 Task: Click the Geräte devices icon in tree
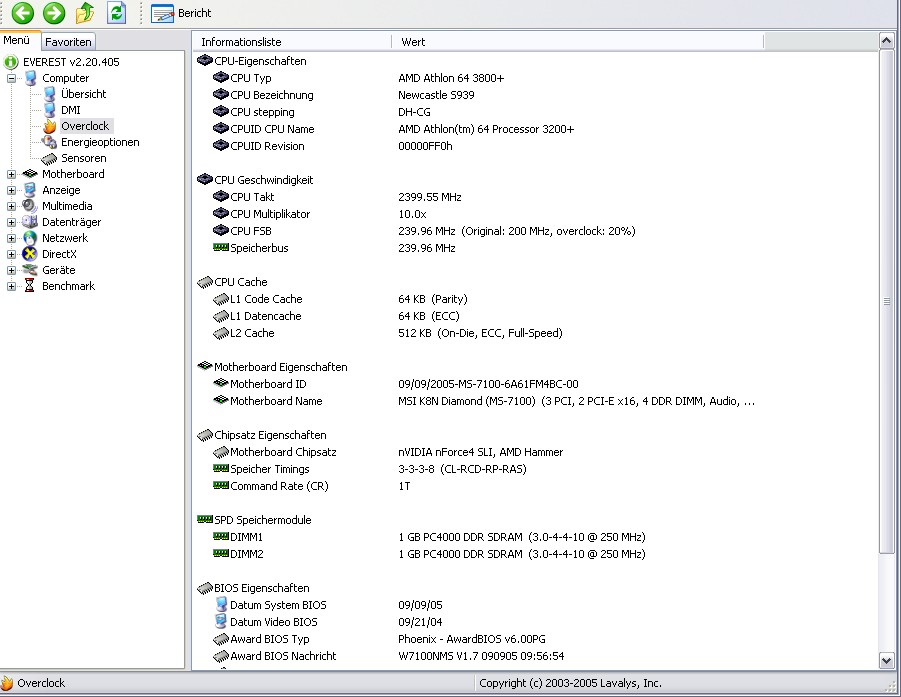click(30, 270)
